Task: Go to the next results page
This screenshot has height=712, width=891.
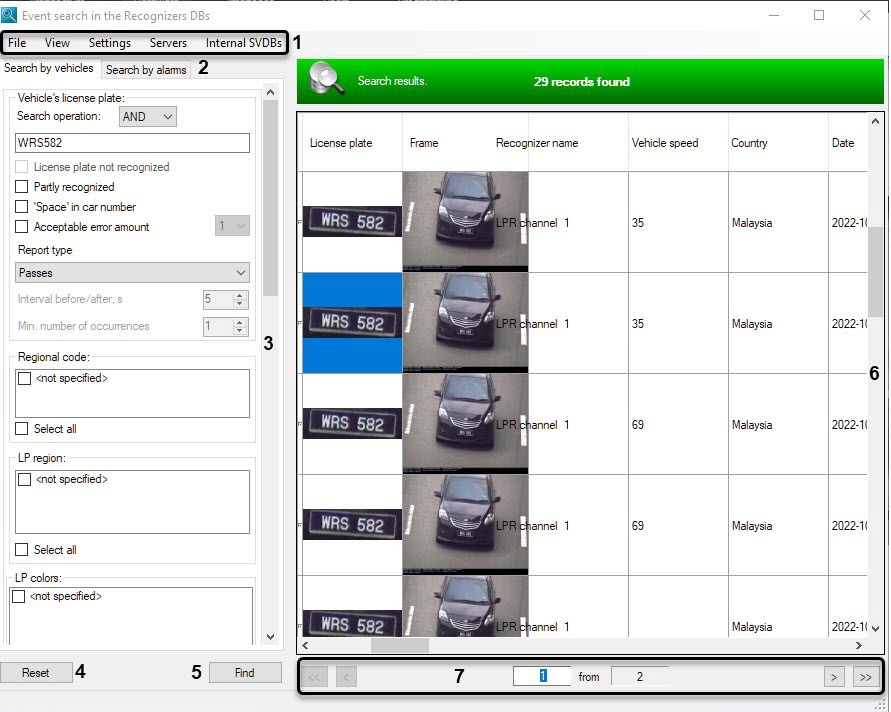Action: click(x=834, y=677)
